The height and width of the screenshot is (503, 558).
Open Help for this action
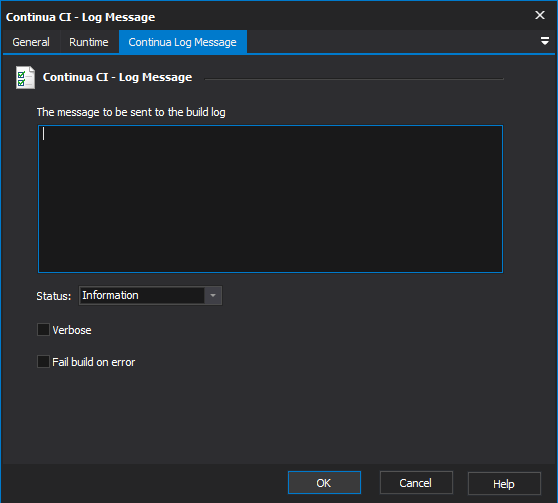pyautogui.click(x=504, y=483)
